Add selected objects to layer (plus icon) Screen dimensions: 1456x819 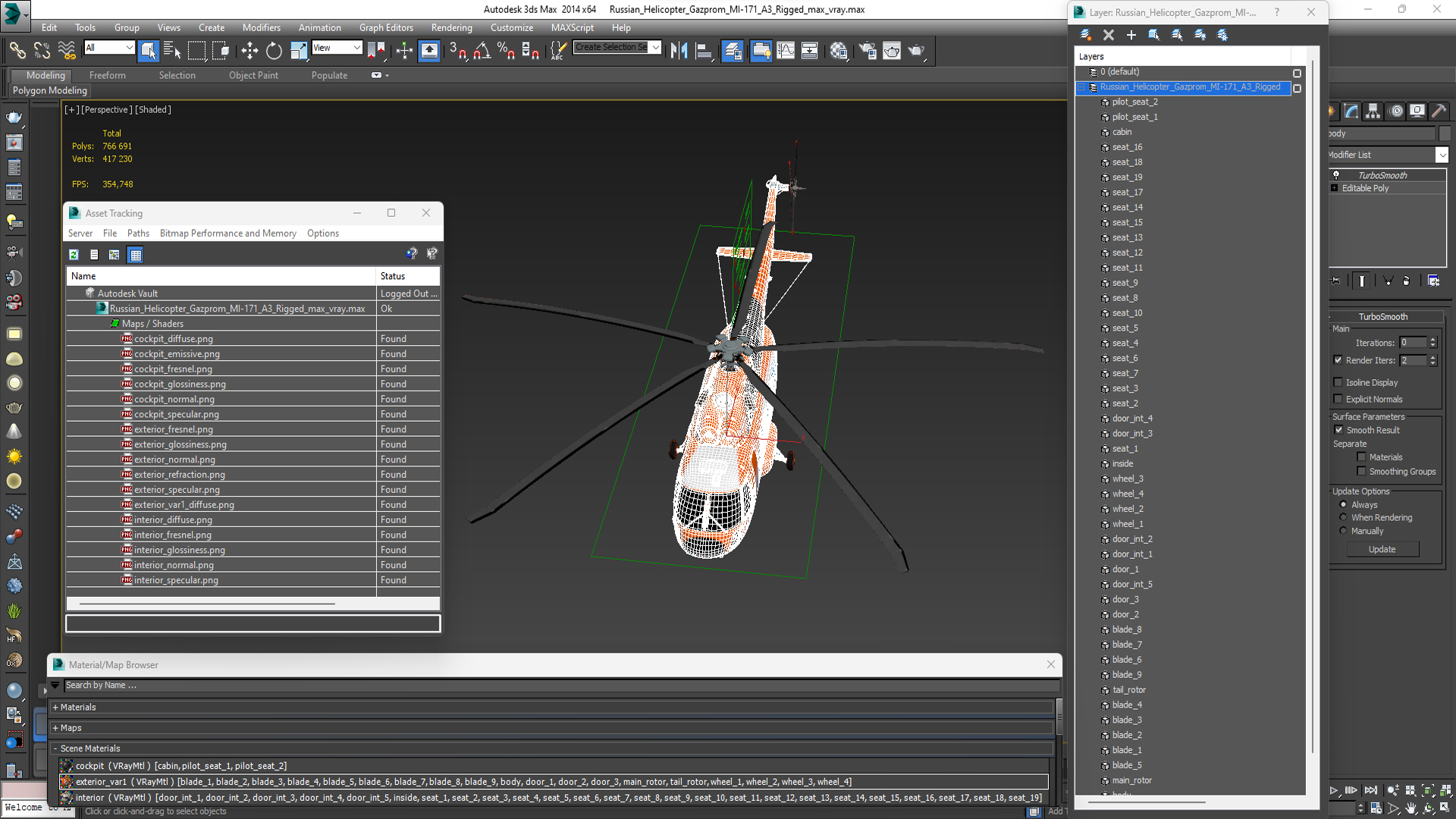1131,35
